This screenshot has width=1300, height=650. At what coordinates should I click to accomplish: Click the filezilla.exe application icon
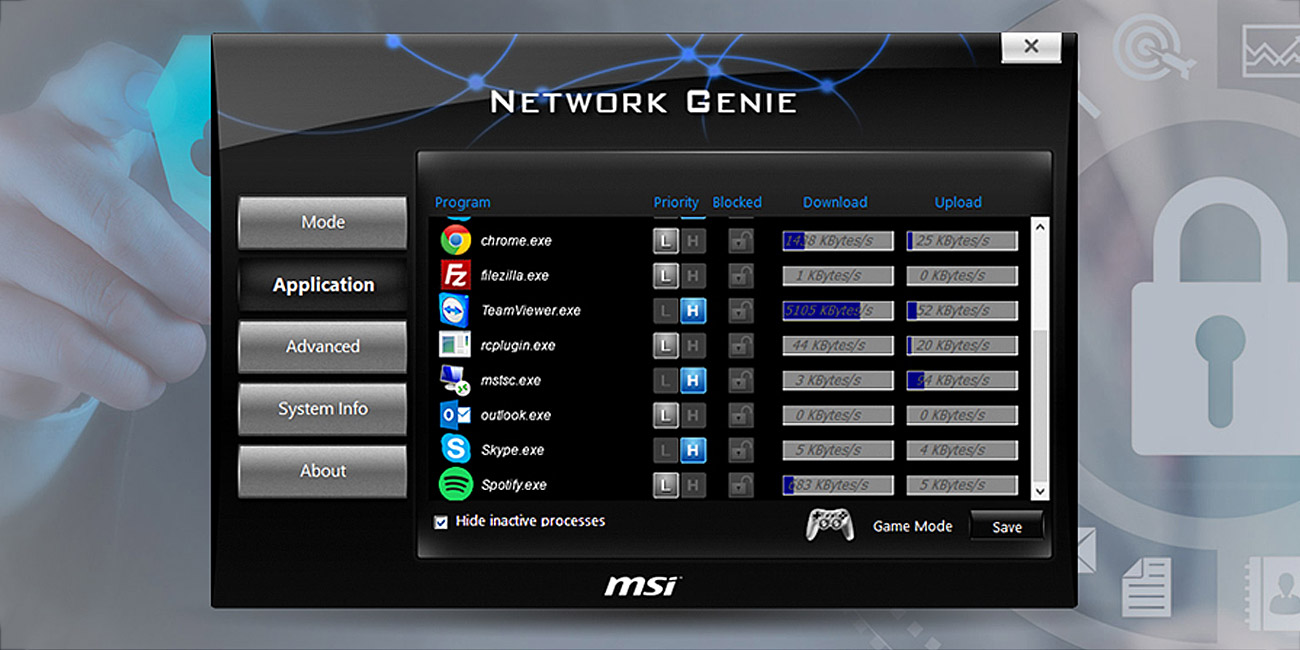[456, 275]
